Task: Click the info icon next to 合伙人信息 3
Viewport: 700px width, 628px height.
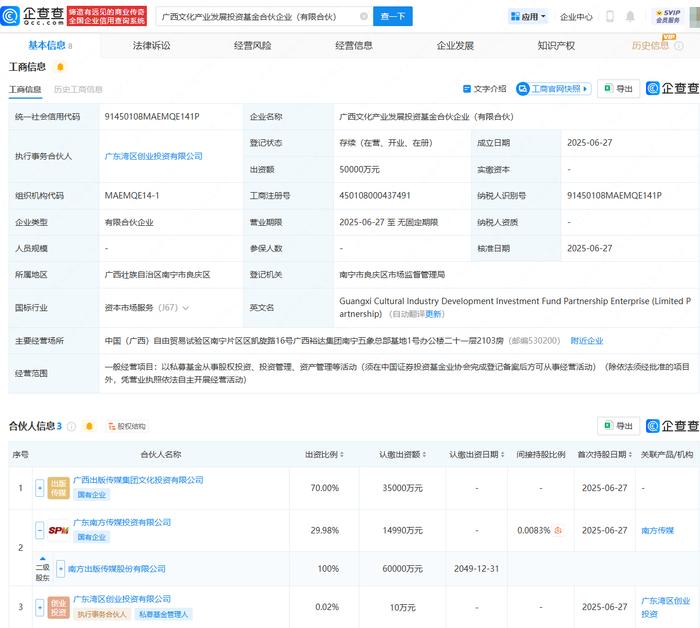Action: (x=71, y=426)
